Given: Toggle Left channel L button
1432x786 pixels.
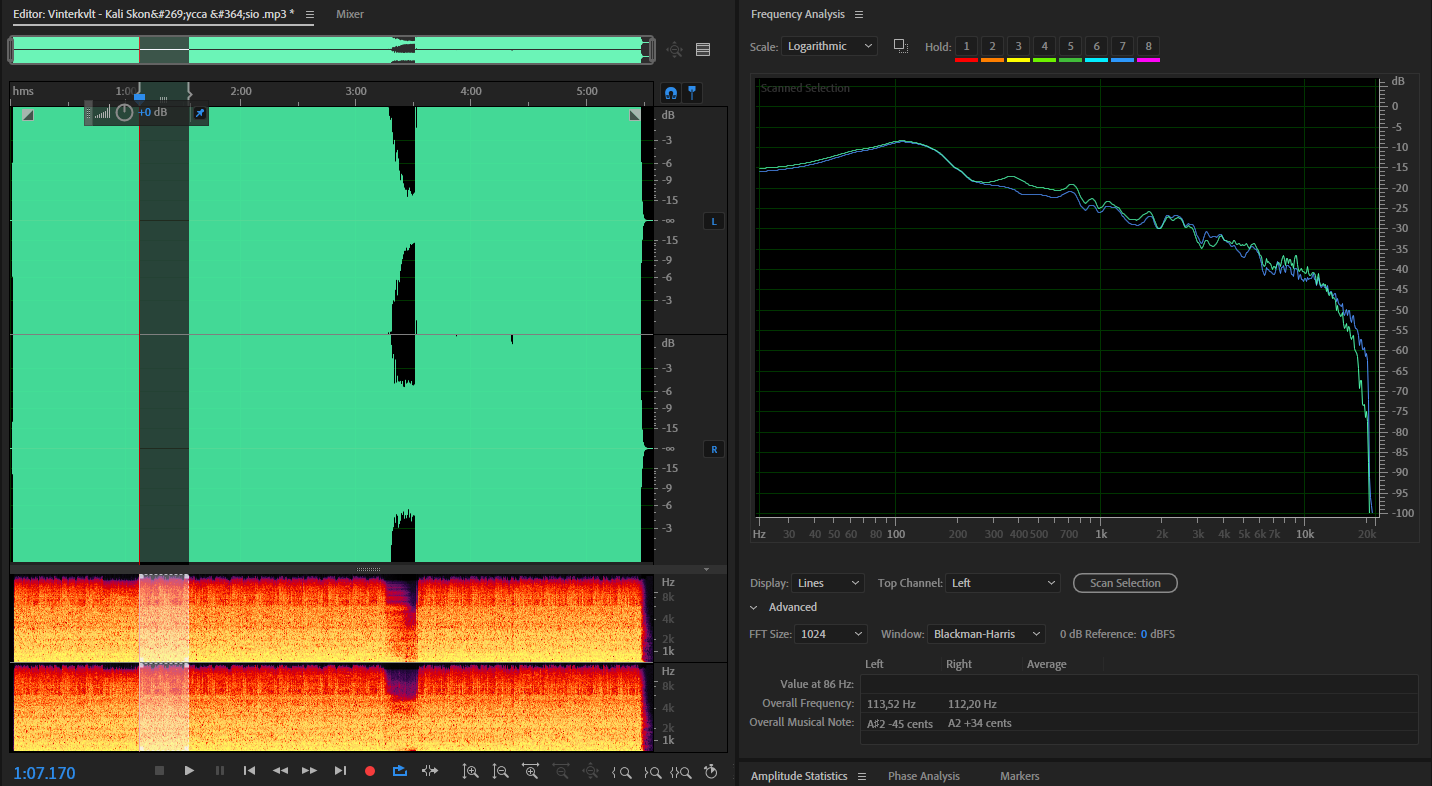Looking at the screenshot, I should (714, 221).
